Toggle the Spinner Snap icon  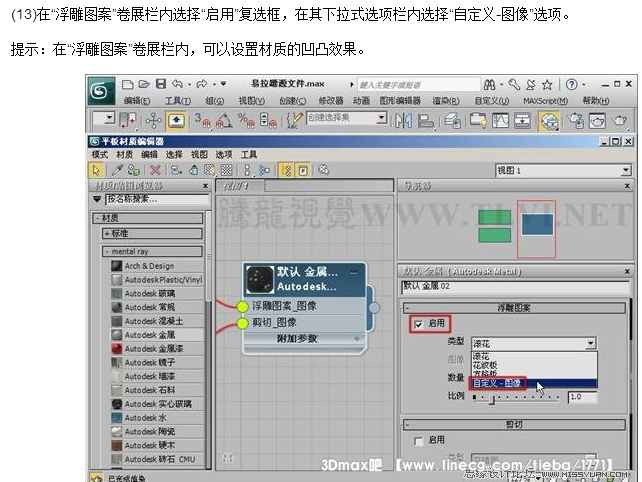[268, 120]
